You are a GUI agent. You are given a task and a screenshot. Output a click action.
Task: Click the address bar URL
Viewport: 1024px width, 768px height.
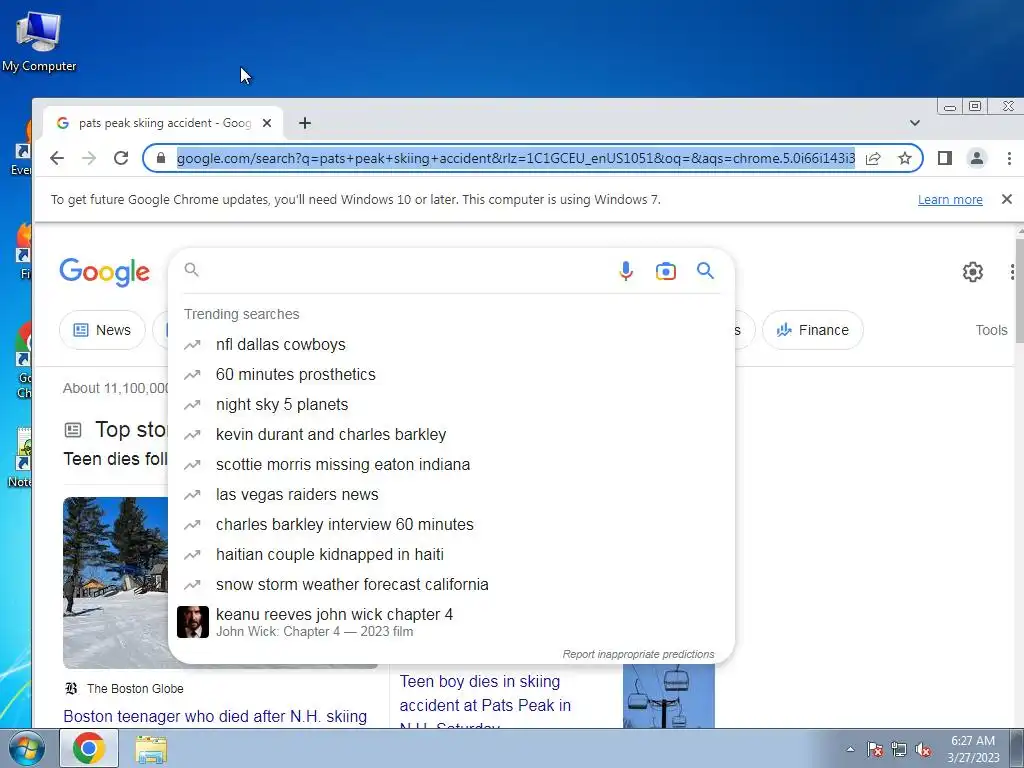point(516,158)
